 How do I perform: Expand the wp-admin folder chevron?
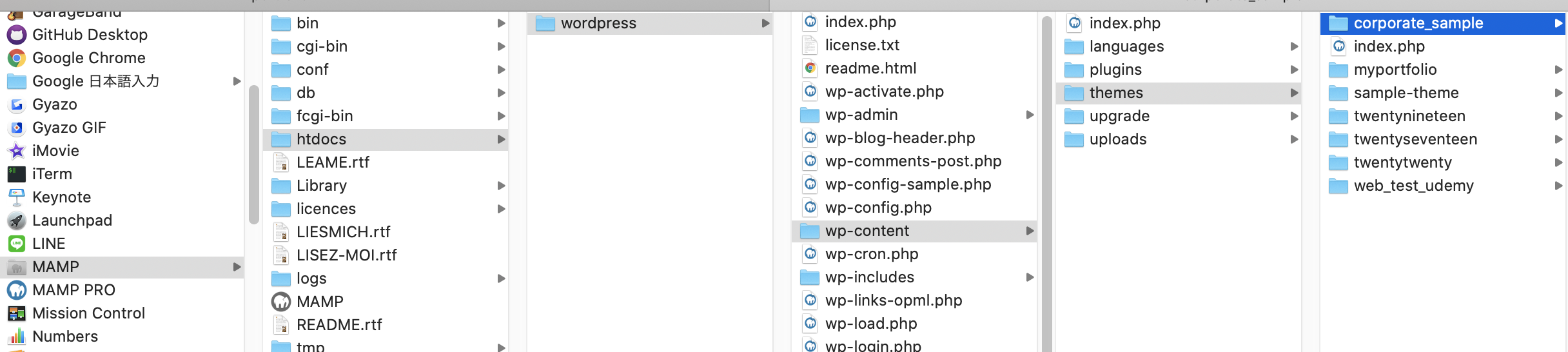pyautogui.click(x=1030, y=115)
